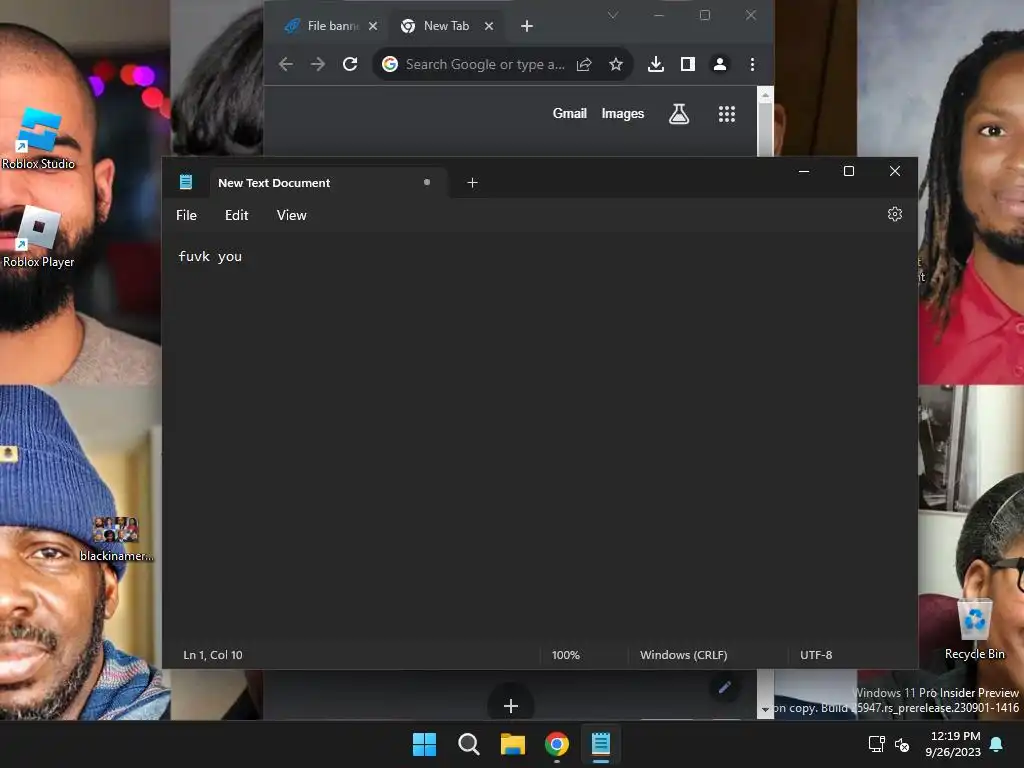Viewport: 1024px width, 768px height.
Task: Open Chrome tab search dropdown arrow
Action: click(x=613, y=15)
